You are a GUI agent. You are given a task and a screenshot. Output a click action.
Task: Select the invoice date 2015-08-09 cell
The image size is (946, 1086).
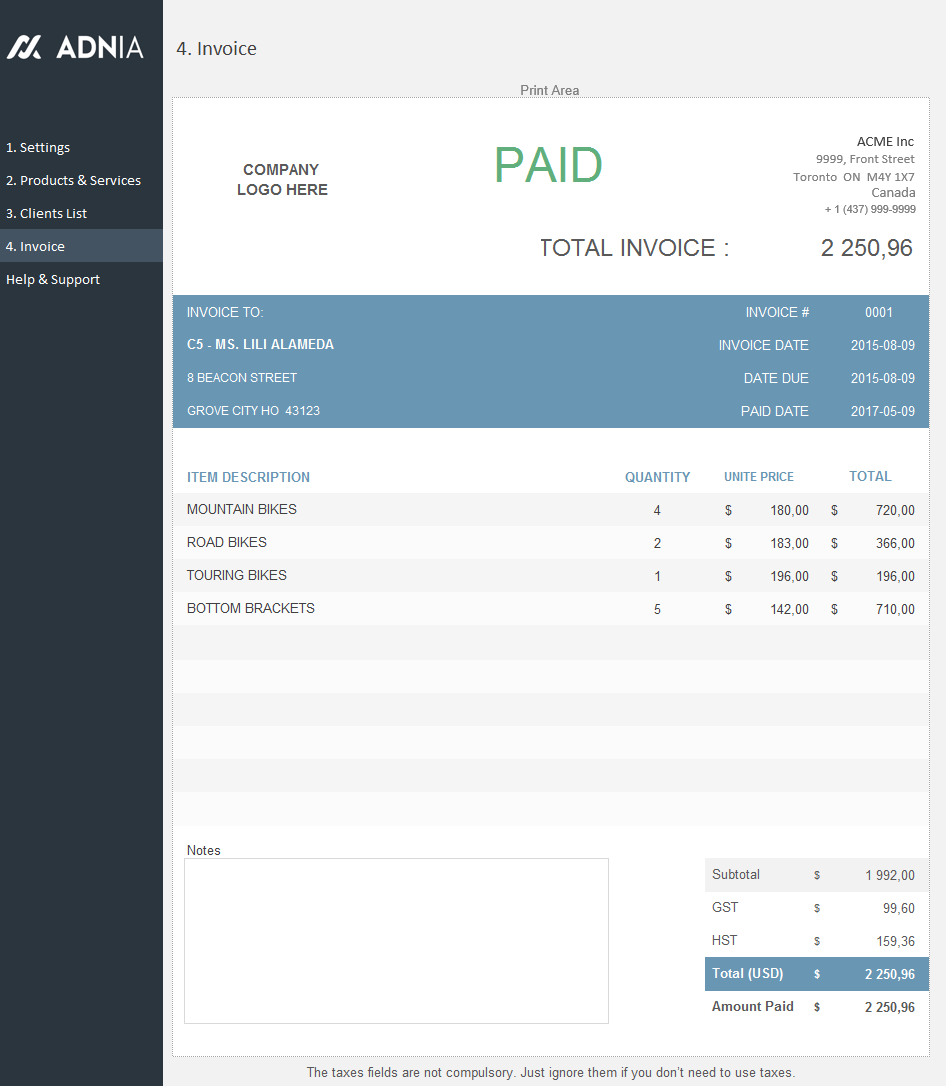[x=882, y=345]
